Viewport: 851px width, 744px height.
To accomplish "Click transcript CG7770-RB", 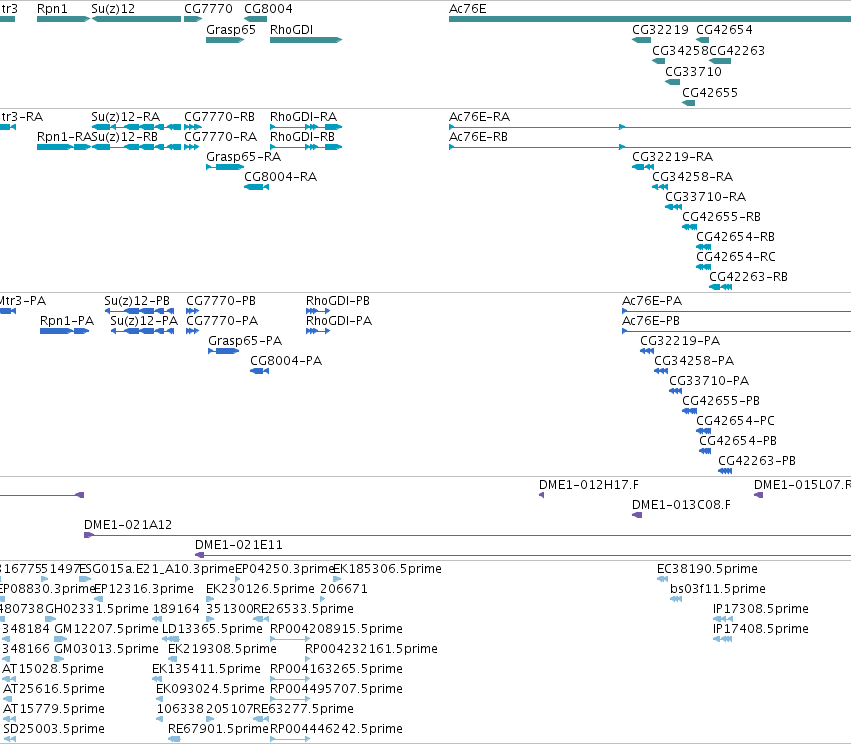I will [x=219, y=117].
